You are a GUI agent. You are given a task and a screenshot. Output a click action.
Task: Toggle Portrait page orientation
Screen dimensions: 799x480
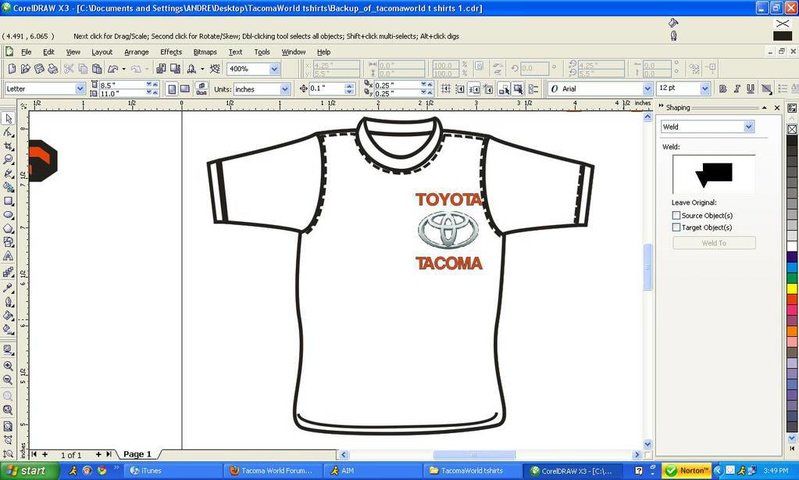[172, 89]
